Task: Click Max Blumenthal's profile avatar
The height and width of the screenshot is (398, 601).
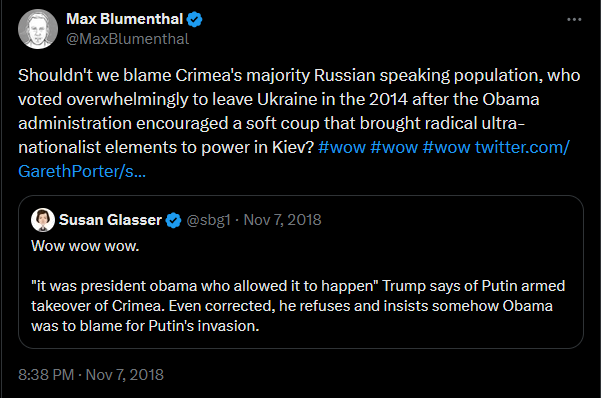Action: (38, 29)
